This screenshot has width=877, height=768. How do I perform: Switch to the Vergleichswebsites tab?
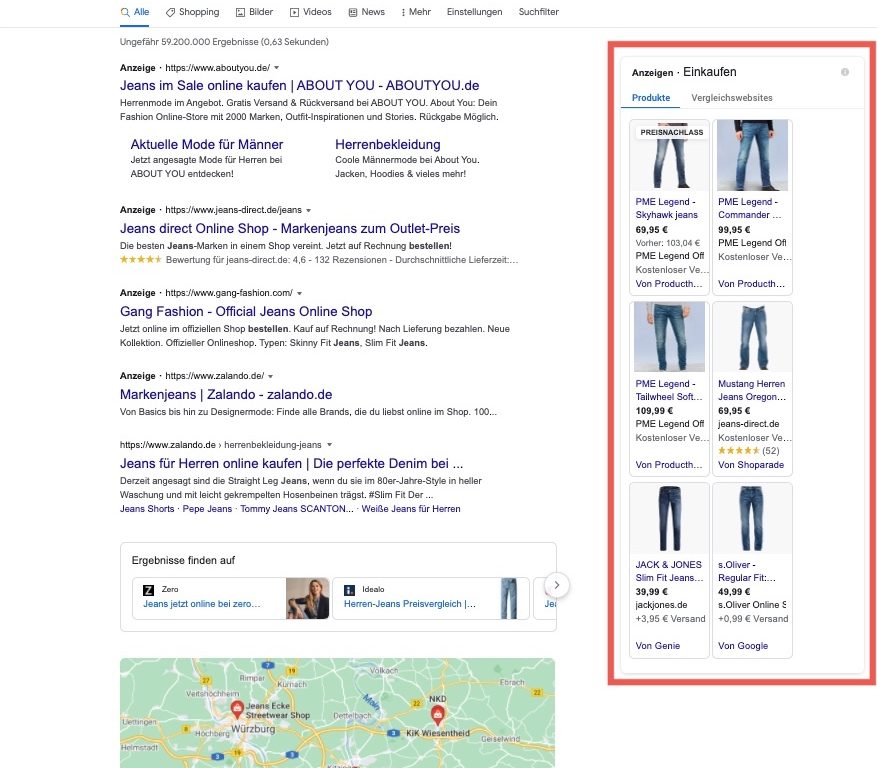pyautogui.click(x=732, y=98)
